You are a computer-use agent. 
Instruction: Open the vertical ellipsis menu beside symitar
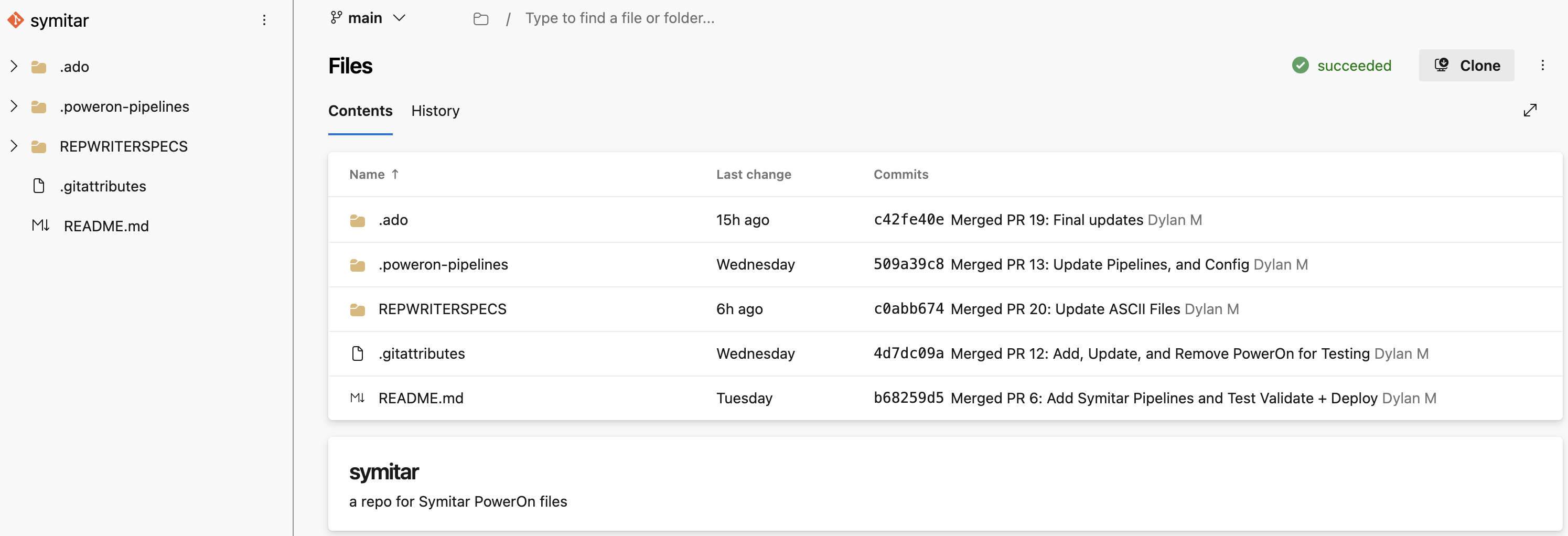pyautogui.click(x=264, y=20)
